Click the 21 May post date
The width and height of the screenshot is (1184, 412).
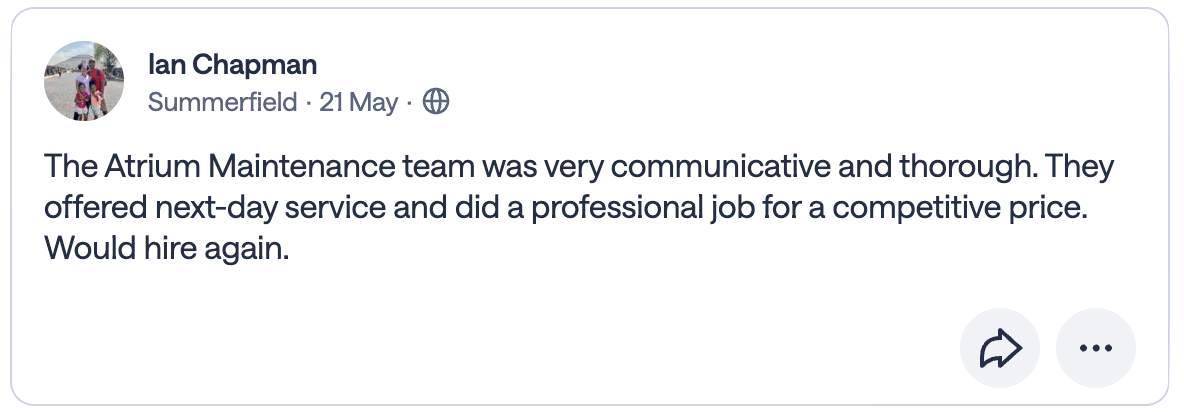359,102
